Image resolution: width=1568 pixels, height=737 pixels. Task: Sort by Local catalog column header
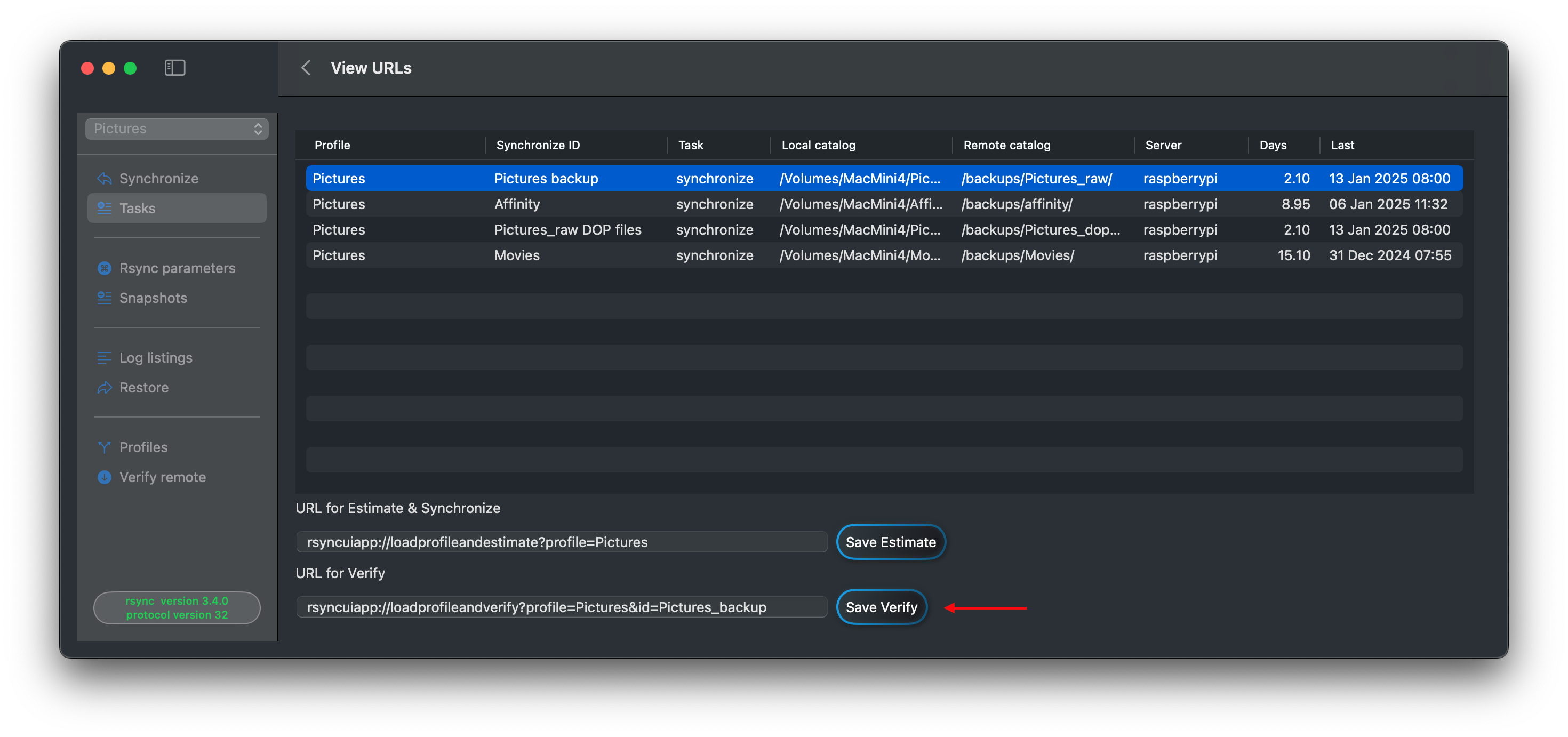pos(818,145)
